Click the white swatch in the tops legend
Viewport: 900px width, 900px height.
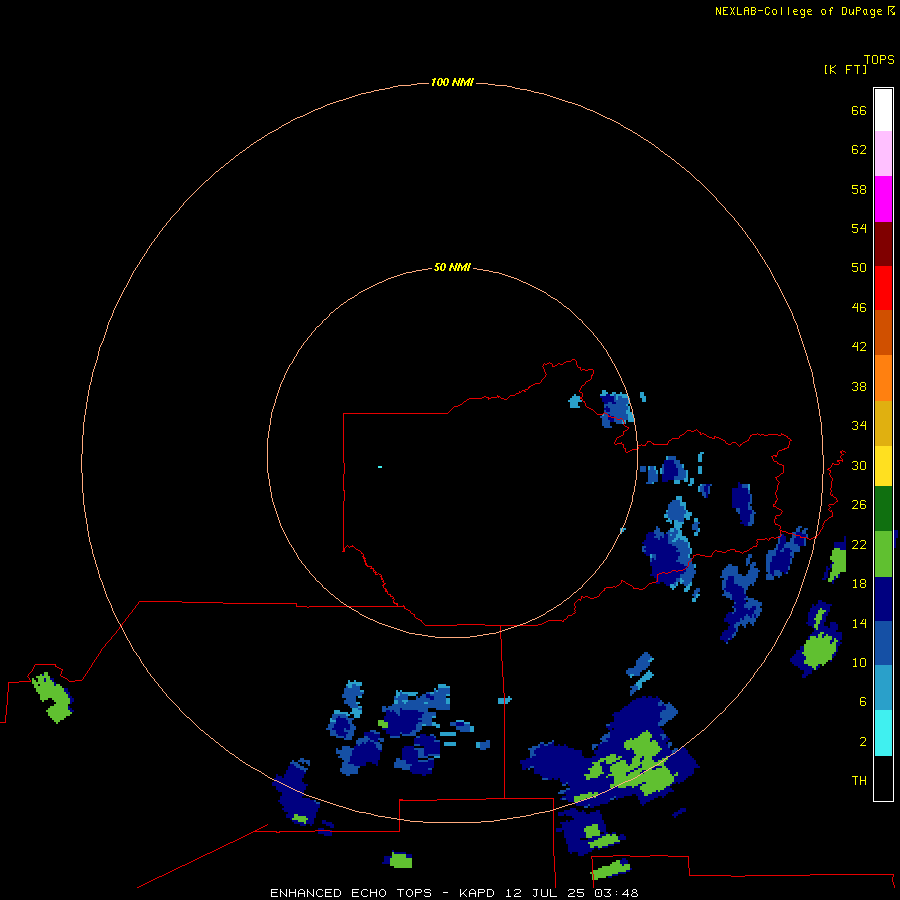(883, 110)
